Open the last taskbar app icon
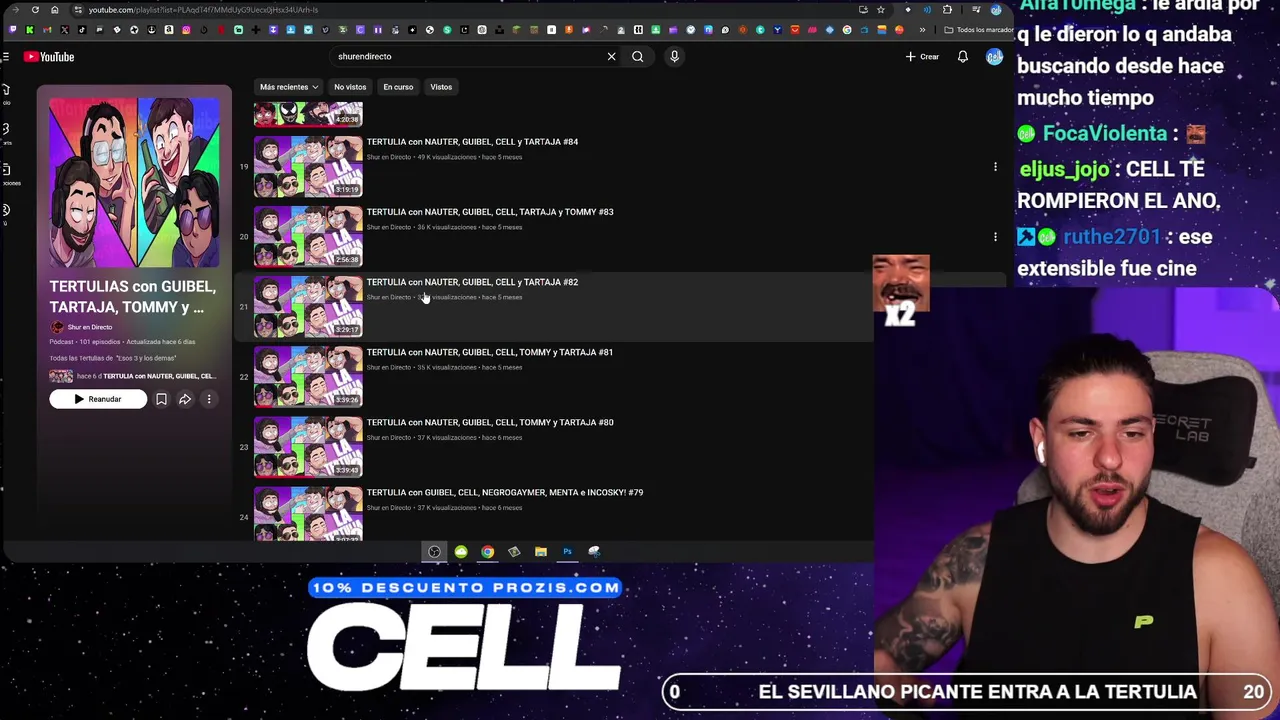This screenshot has height=720, width=1280. pyautogui.click(x=594, y=552)
